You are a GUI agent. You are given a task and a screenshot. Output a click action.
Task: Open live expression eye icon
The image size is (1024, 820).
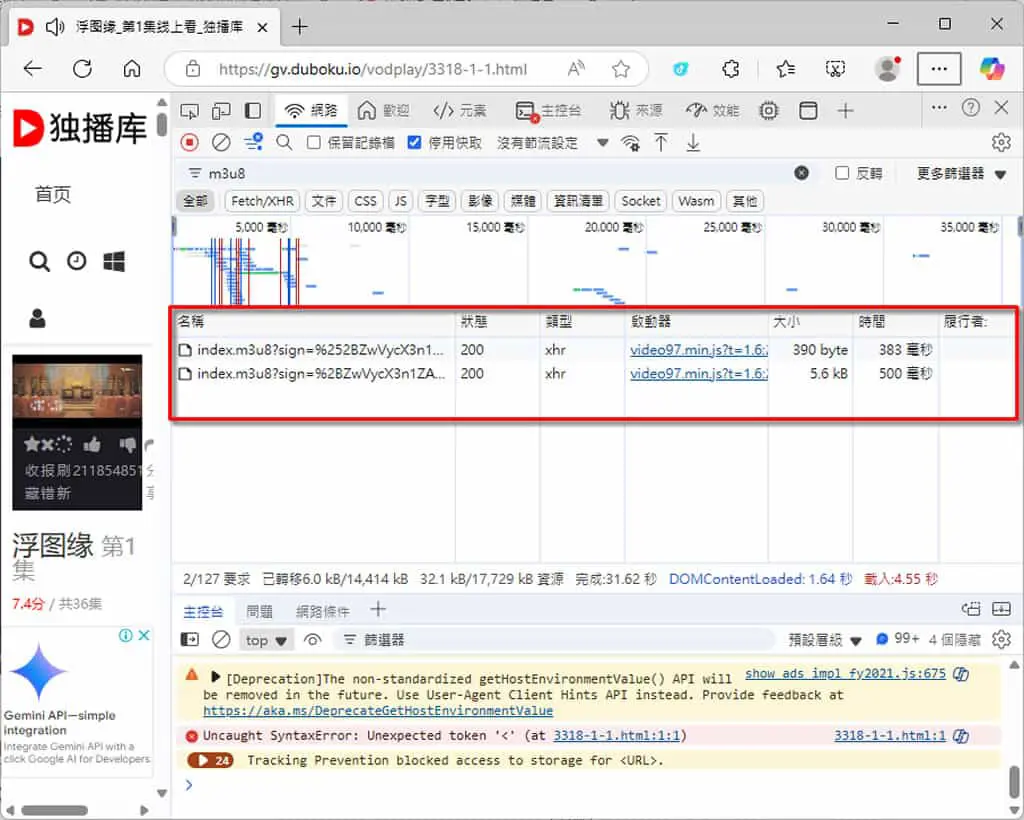(x=313, y=640)
